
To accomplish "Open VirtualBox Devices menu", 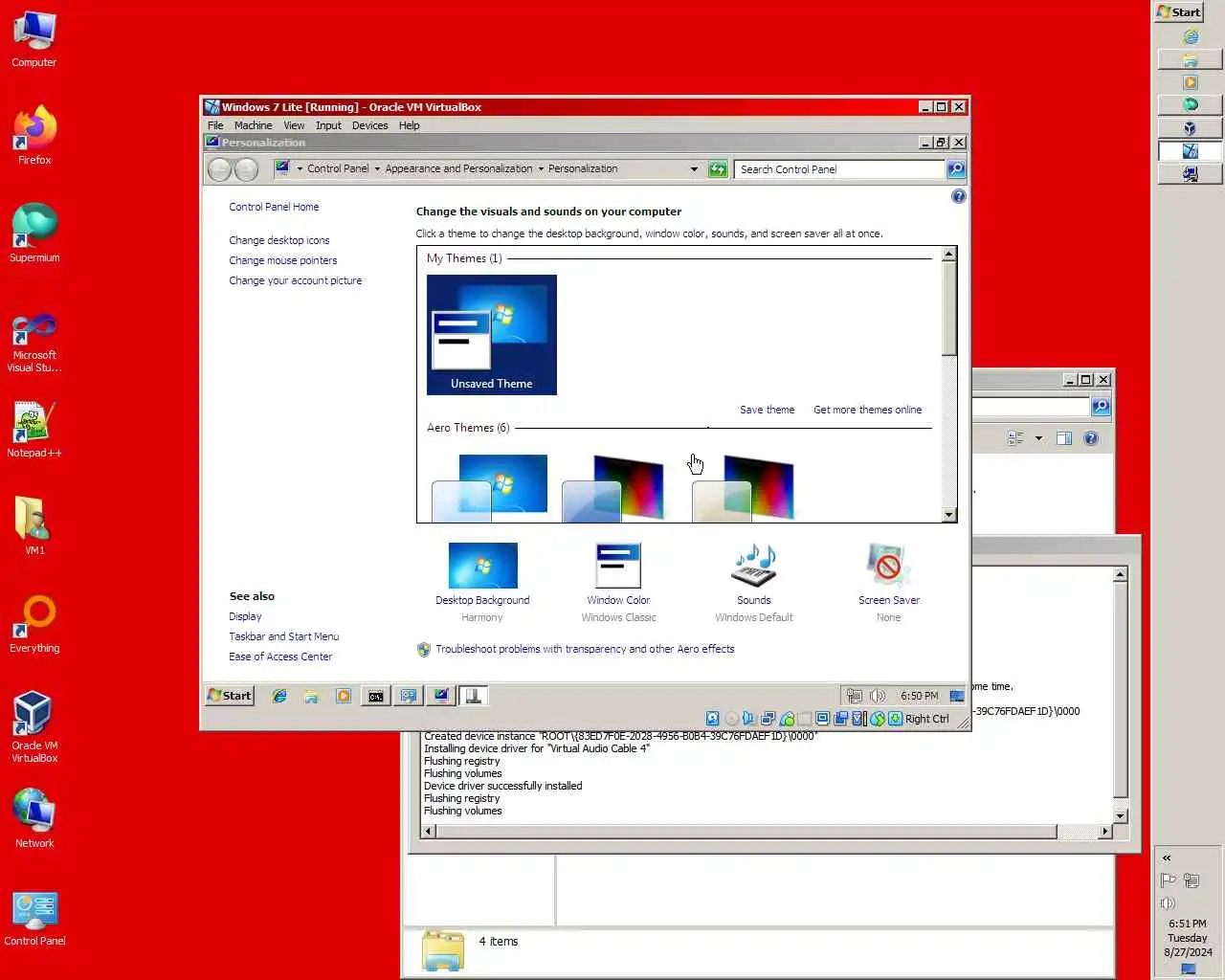I will pyautogui.click(x=369, y=125).
